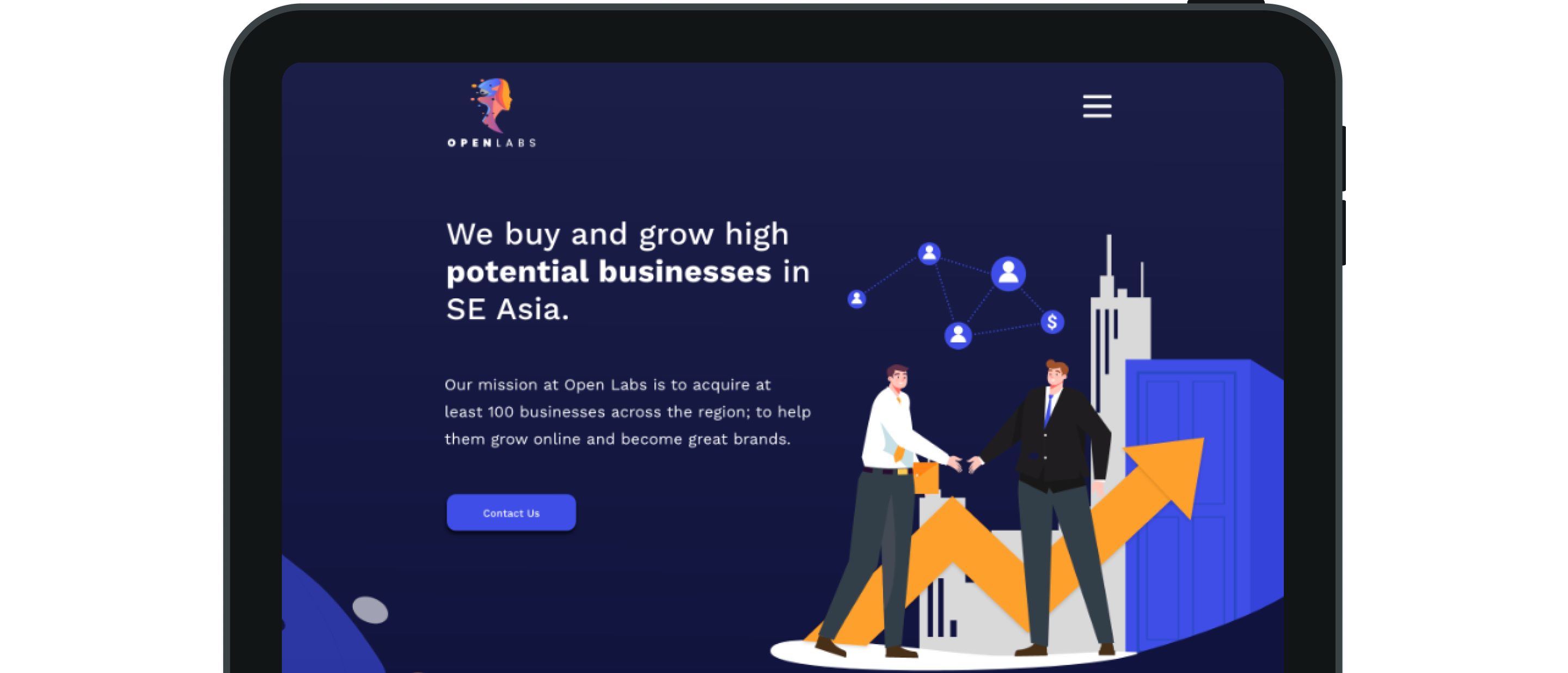Screen dimensions: 1568x673
Task: Click the headline 'potential businesses' text
Action: [609, 271]
